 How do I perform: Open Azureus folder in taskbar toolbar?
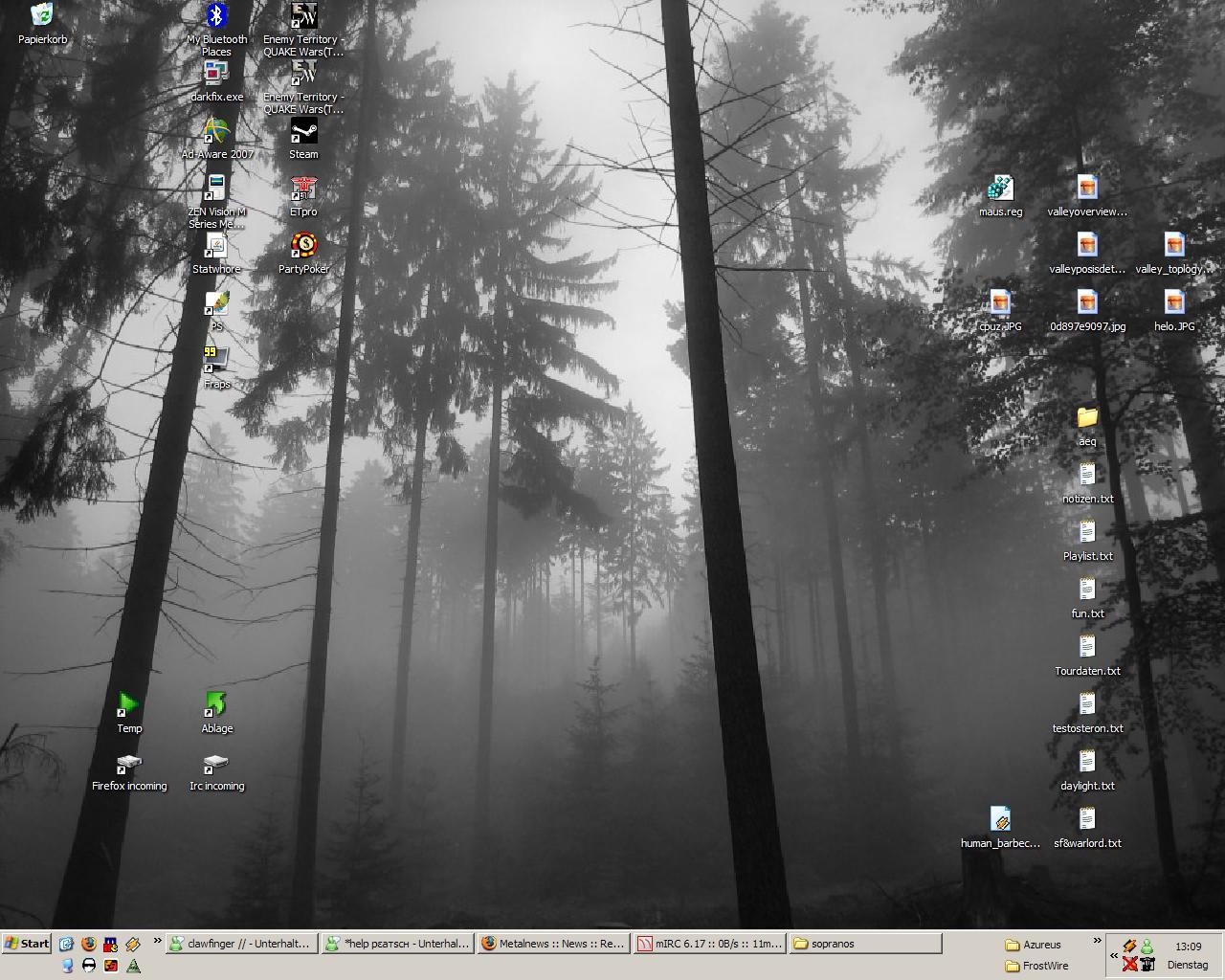tap(1034, 945)
